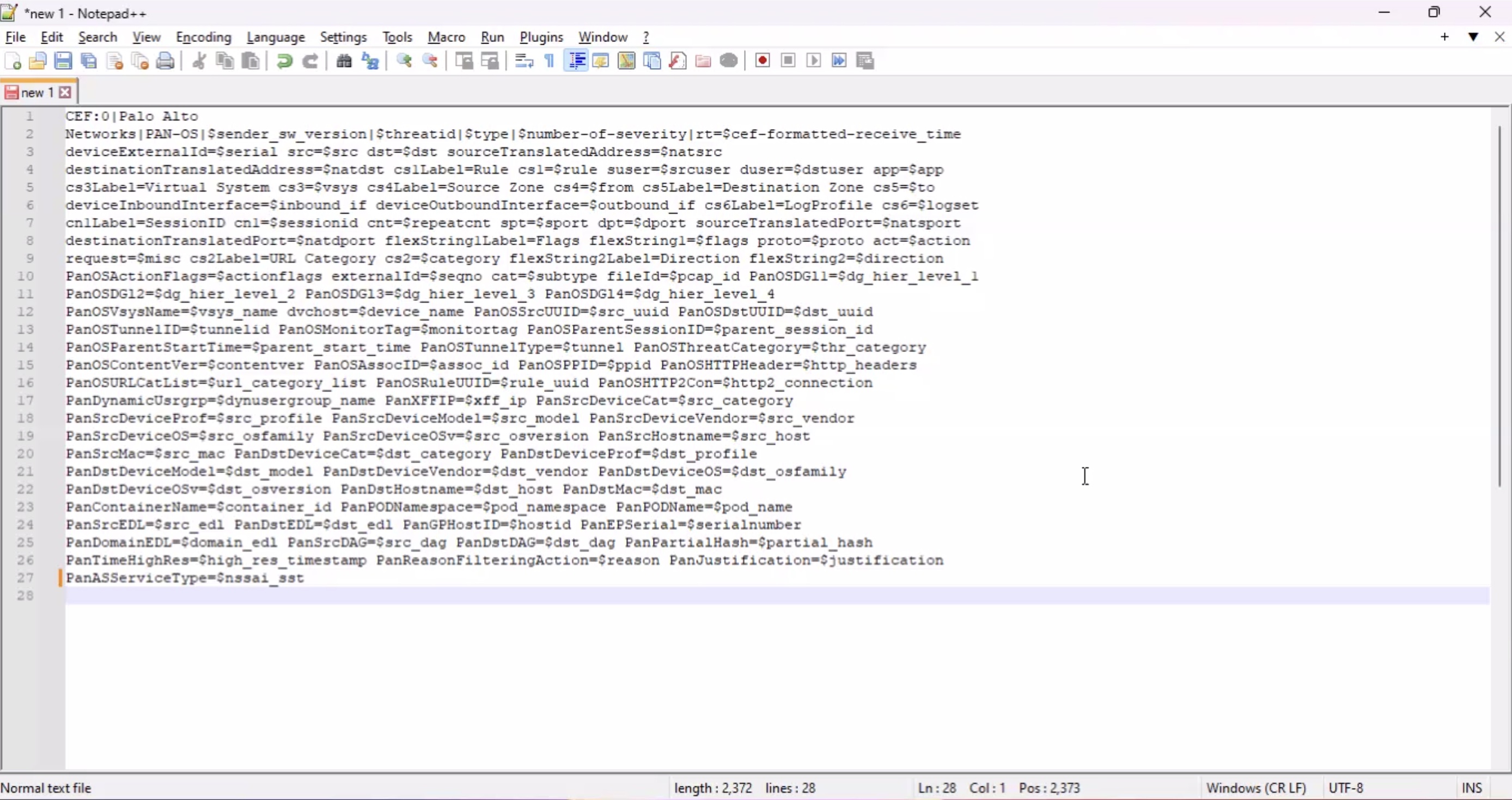
Task: Start macro recording with red dot icon
Action: [x=763, y=60]
